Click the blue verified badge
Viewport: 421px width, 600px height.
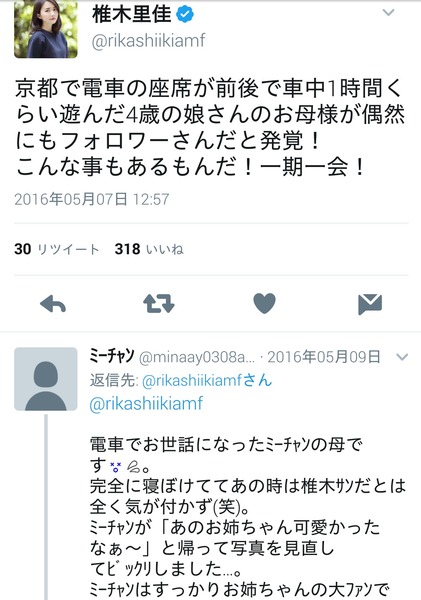pyautogui.click(x=185, y=15)
